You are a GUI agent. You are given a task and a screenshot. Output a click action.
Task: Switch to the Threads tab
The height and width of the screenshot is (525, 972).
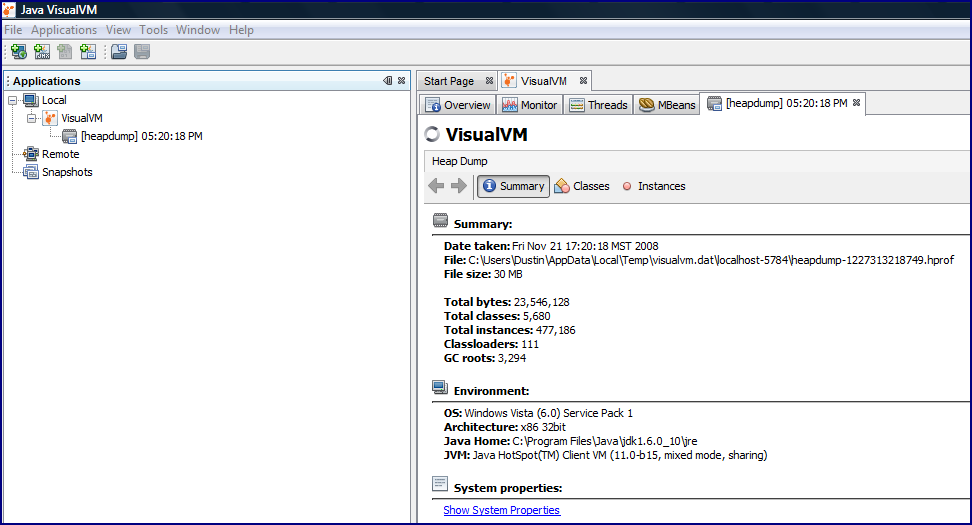pos(599,105)
